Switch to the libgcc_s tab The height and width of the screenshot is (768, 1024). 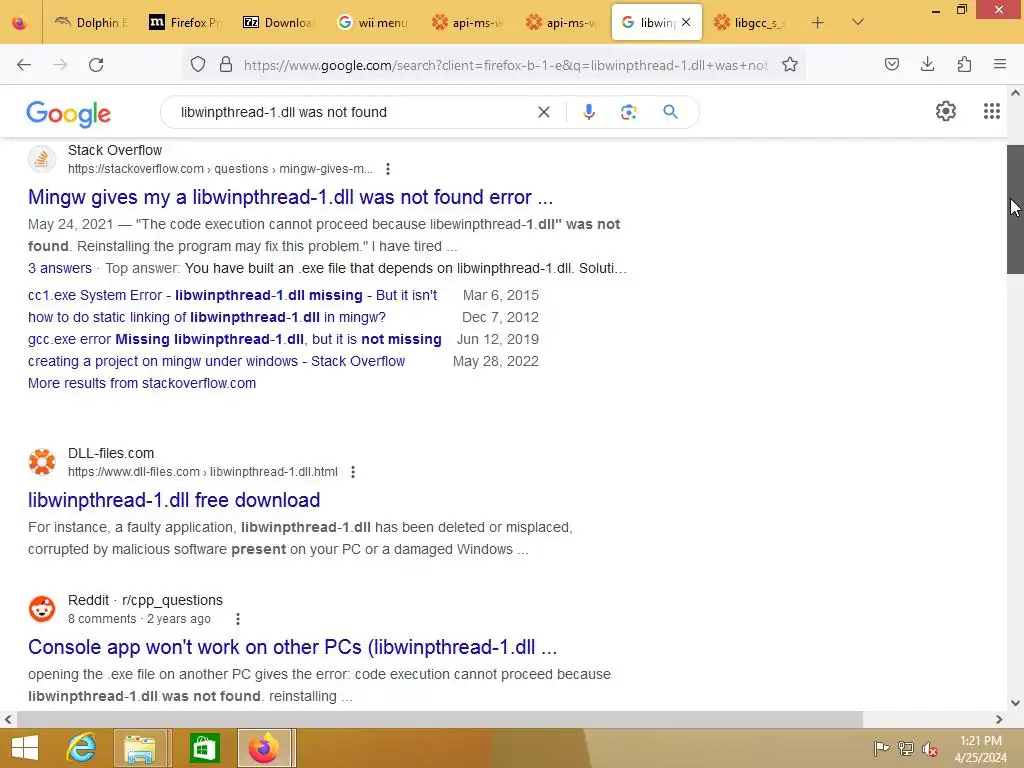click(749, 23)
